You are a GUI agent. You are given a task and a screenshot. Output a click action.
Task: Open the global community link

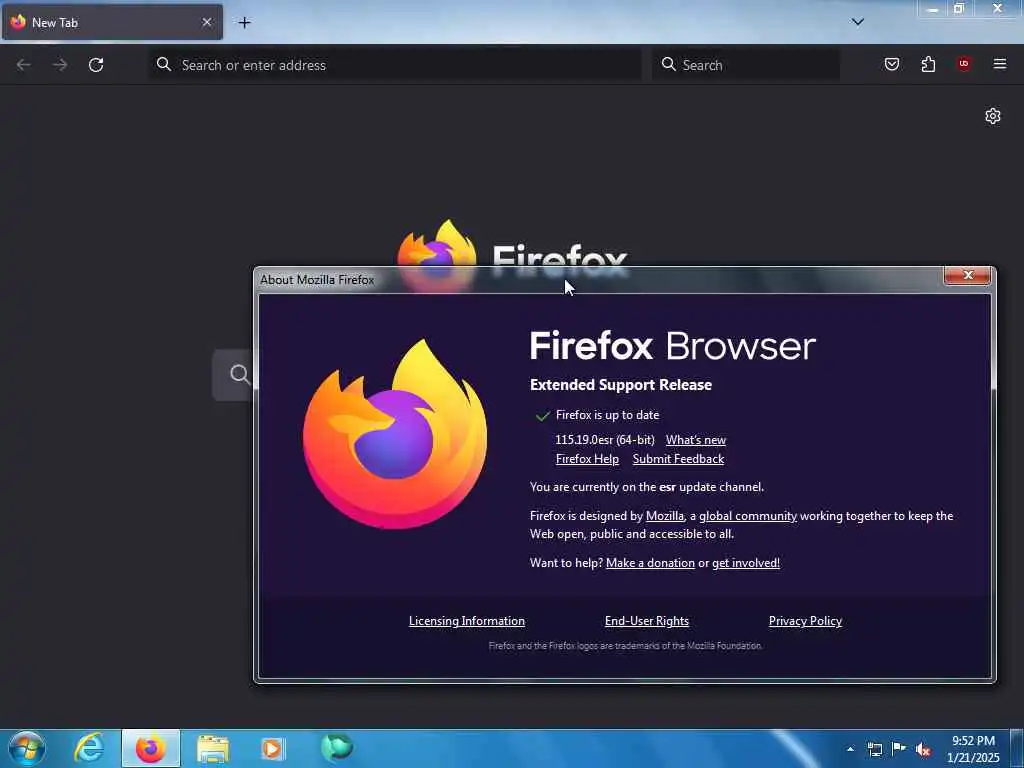748,516
